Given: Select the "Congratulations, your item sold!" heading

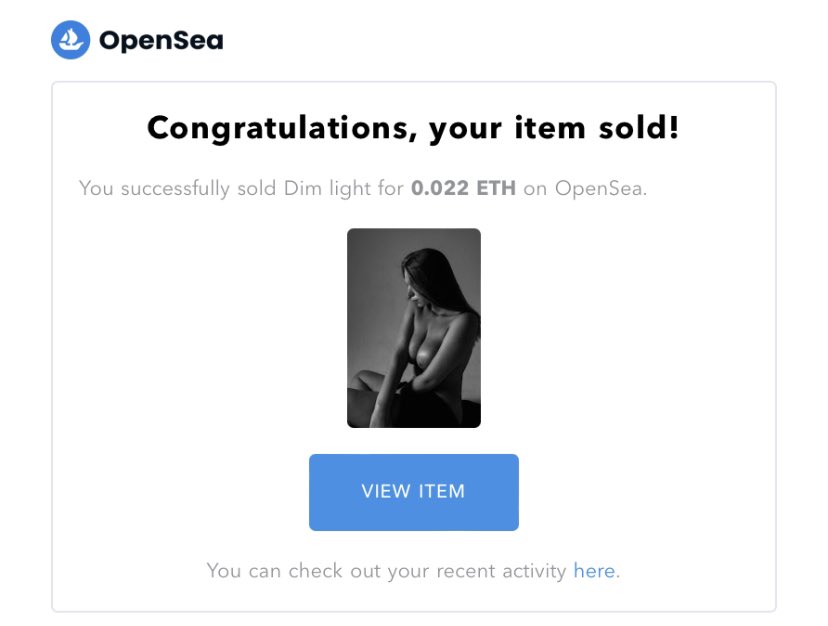Looking at the screenshot, I should pyautogui.click(x=413, y=129).
